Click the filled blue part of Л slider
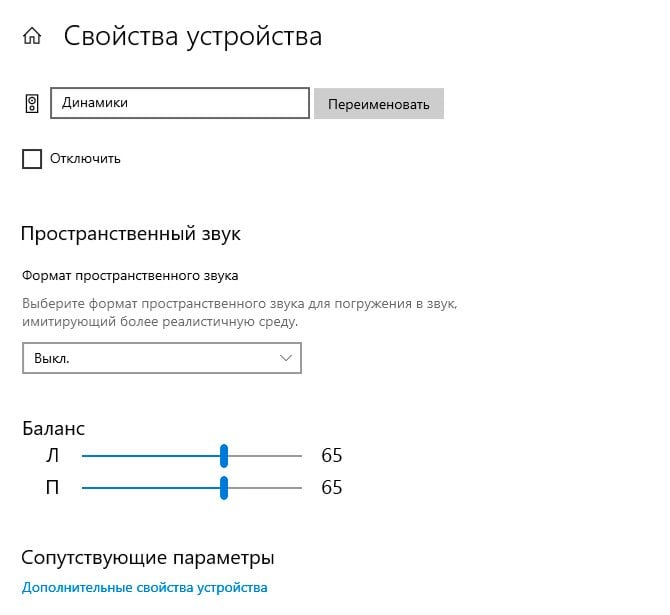 click(151, 456)
